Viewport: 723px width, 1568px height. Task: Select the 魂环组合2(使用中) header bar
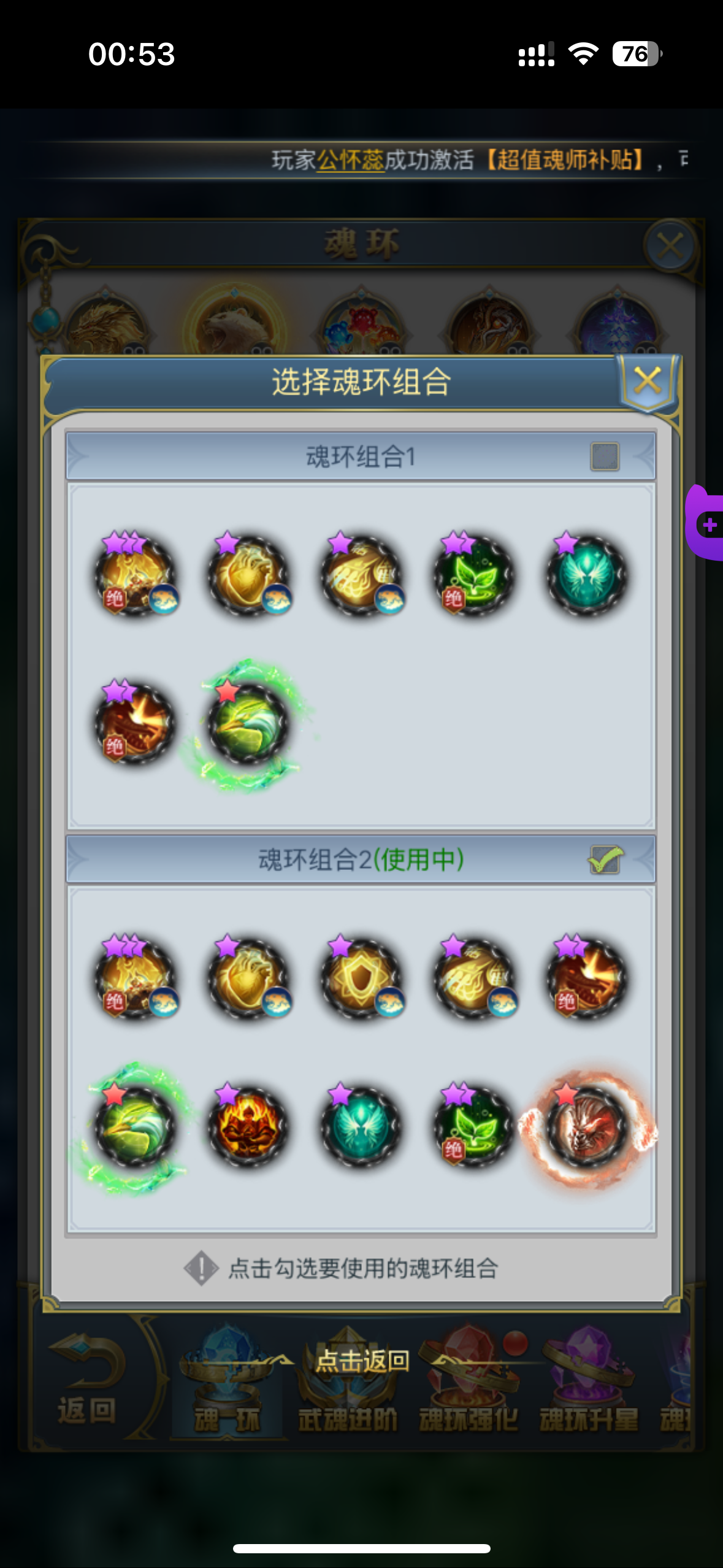(x=361, y=859)
